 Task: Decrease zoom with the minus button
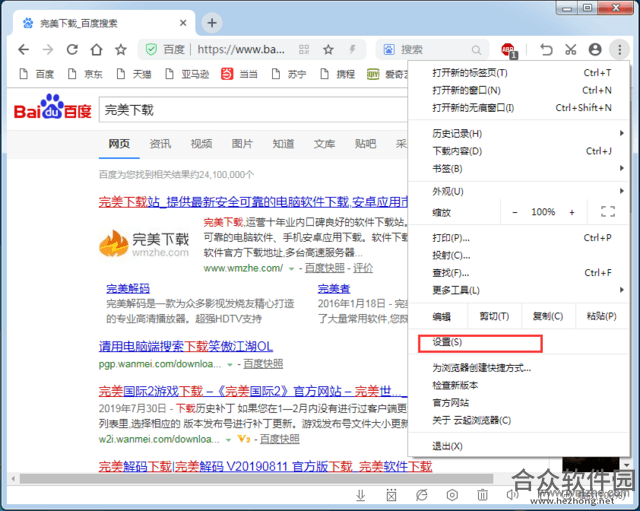coord(515,212)
